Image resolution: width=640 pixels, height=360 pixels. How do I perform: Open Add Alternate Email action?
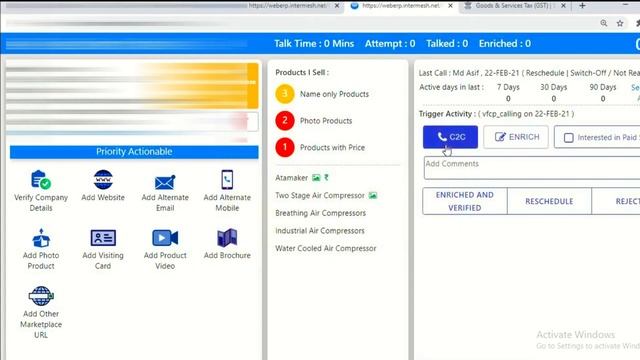click(165, 191)
